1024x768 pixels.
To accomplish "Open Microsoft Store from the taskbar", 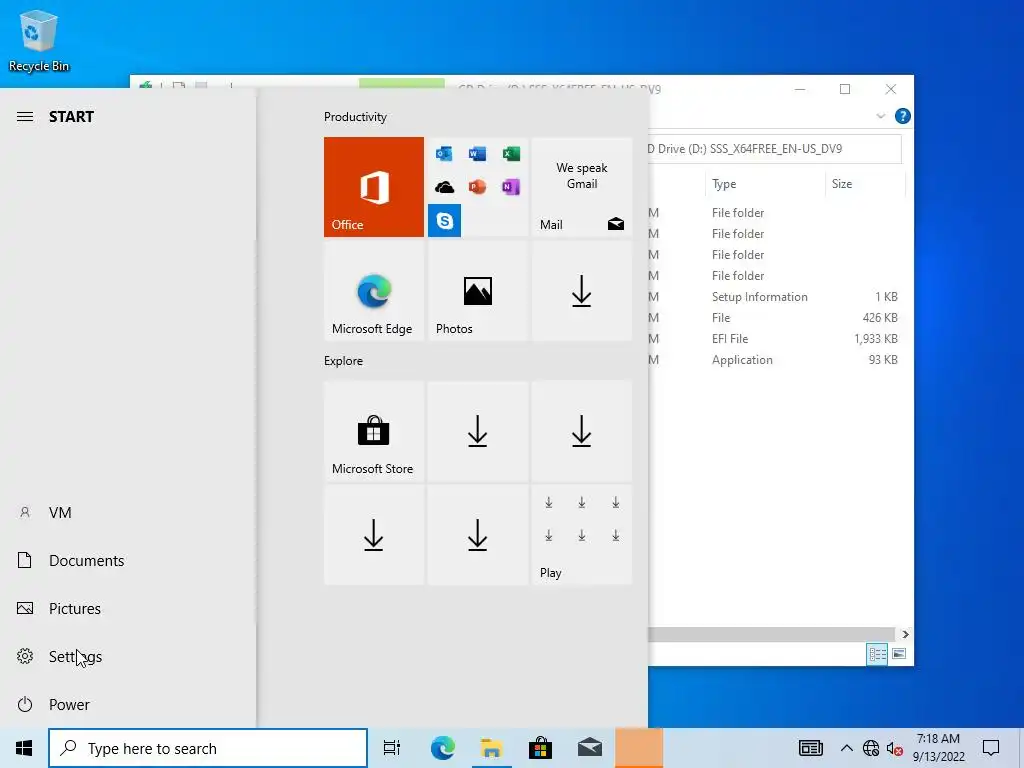I will pyautogui.click(x=541, y=748).
